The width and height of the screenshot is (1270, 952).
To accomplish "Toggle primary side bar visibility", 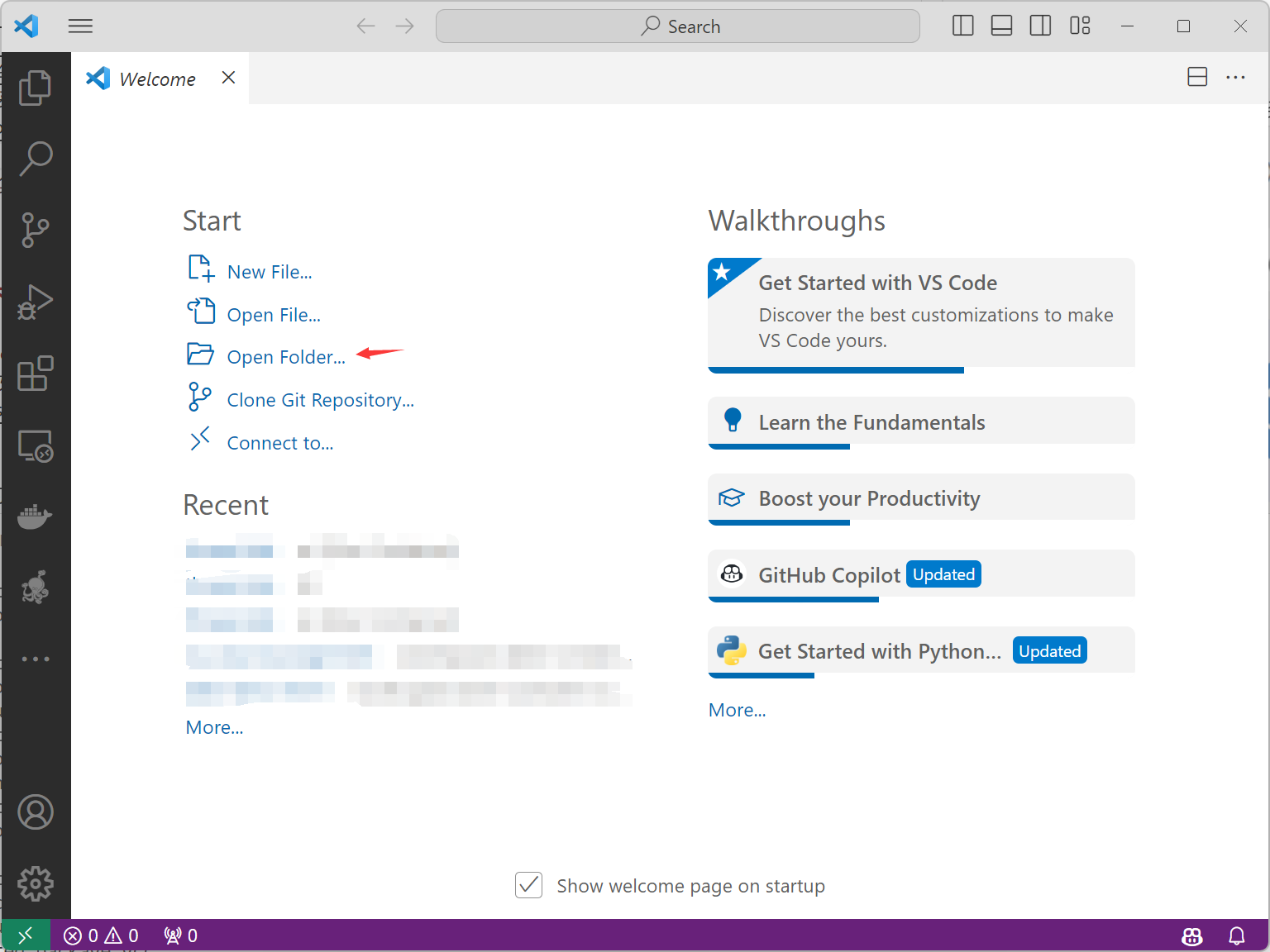I will [962, 26].
